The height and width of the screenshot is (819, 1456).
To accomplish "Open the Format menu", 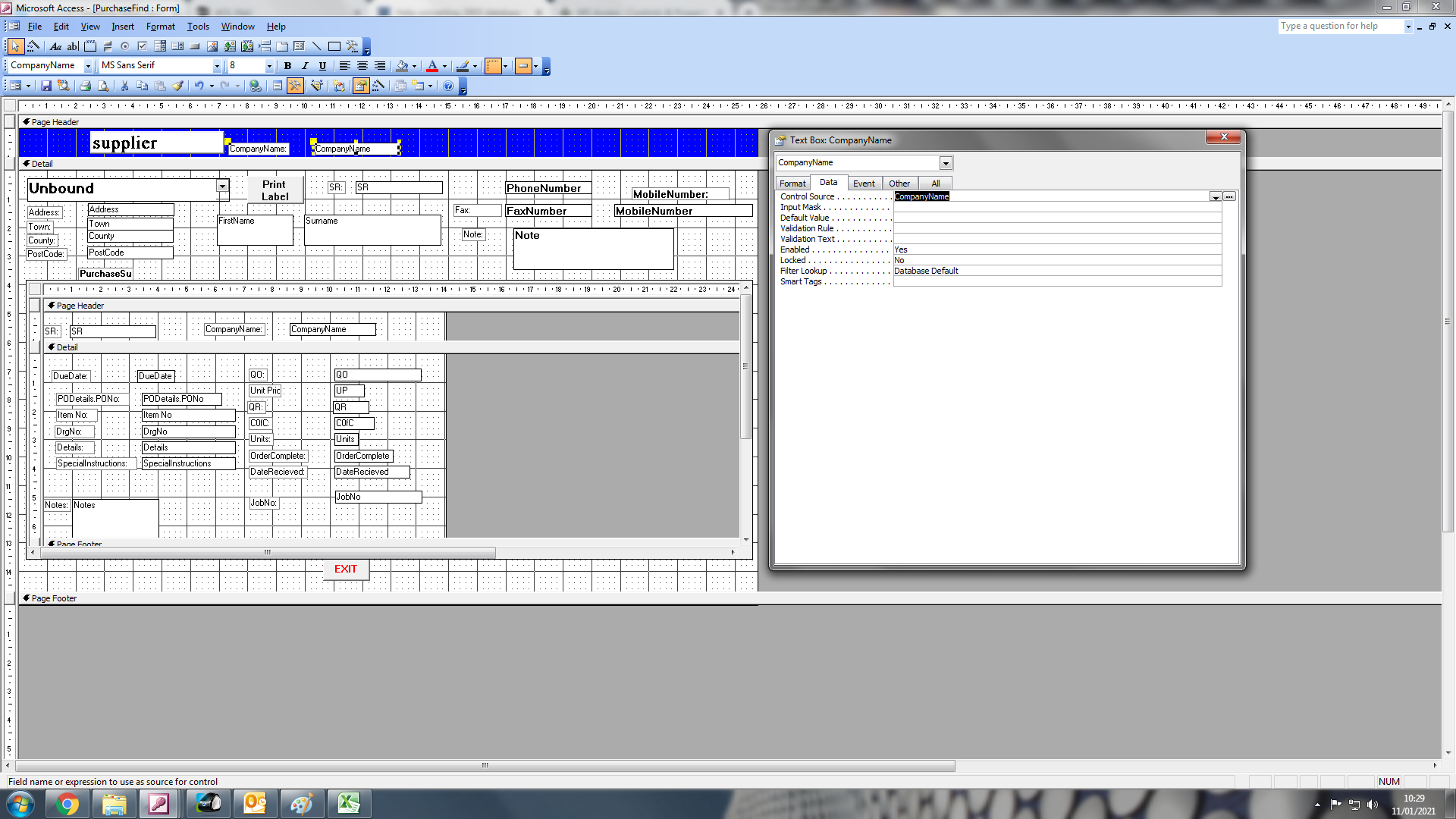I will [160, 27].
